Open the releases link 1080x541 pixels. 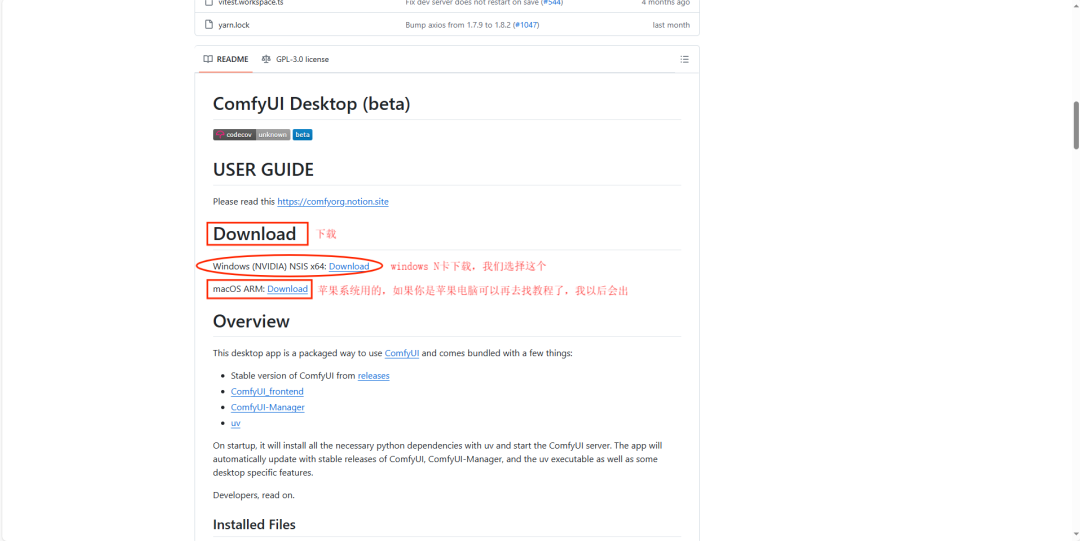(373, 376)
